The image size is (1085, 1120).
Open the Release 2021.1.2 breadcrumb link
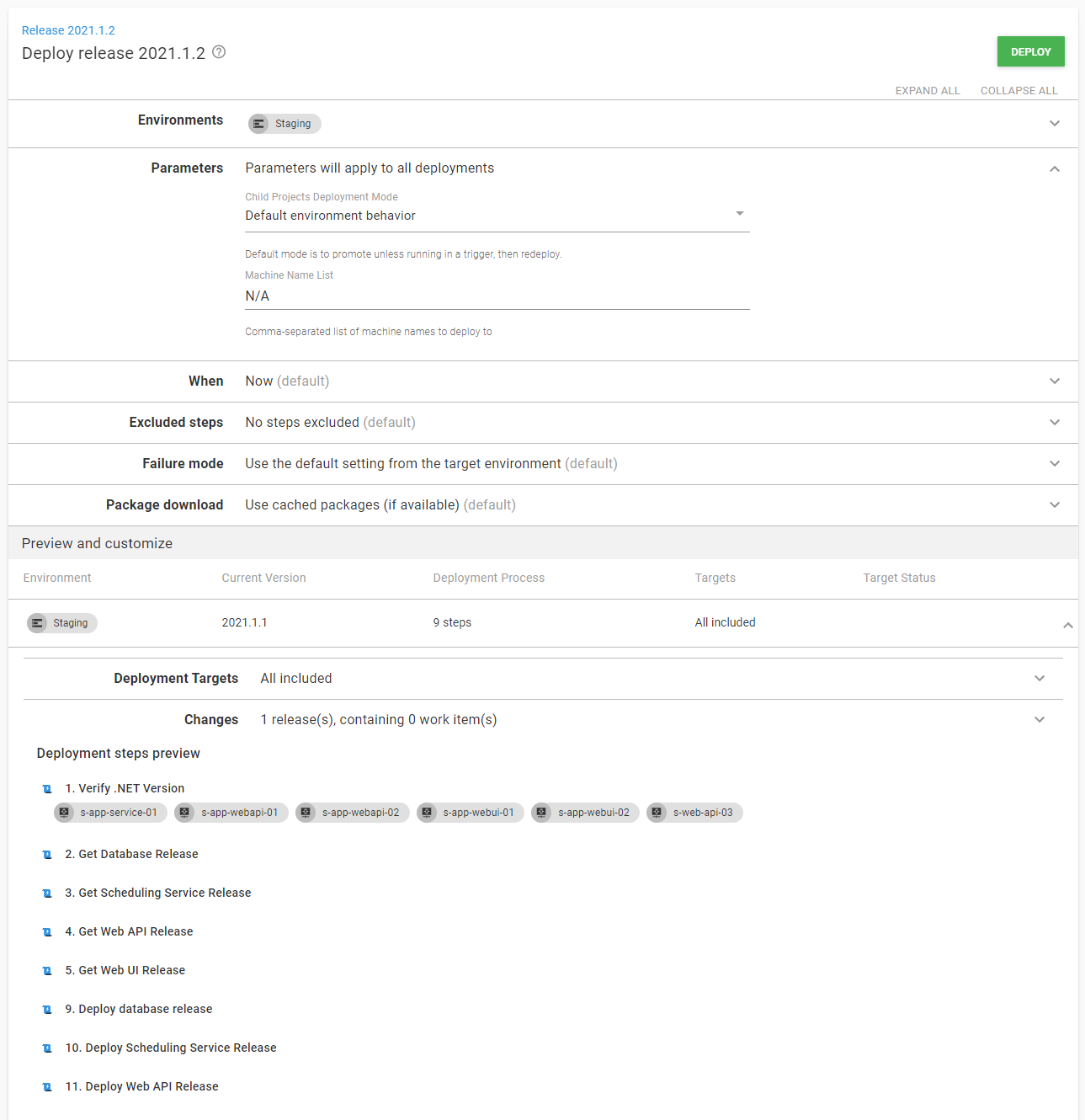68,29
